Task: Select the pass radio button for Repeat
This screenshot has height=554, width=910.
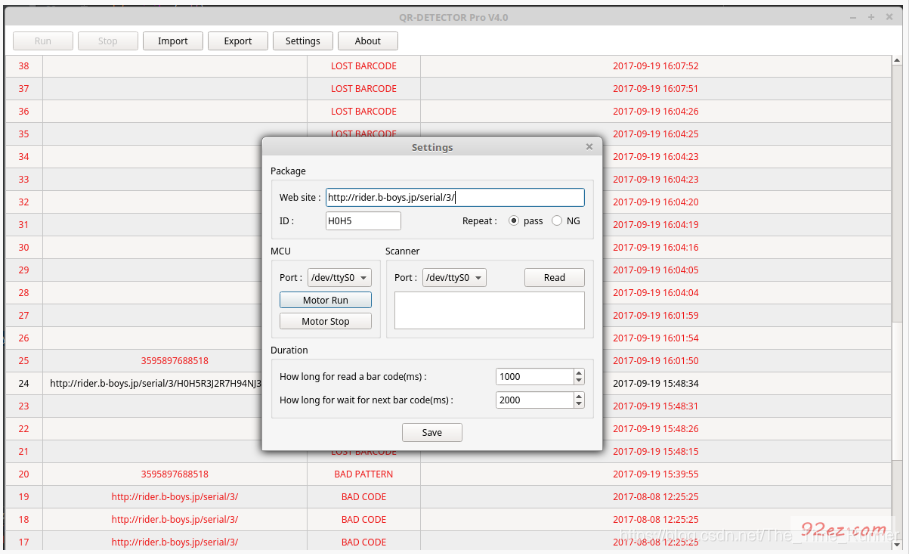Action: point(514,220)
